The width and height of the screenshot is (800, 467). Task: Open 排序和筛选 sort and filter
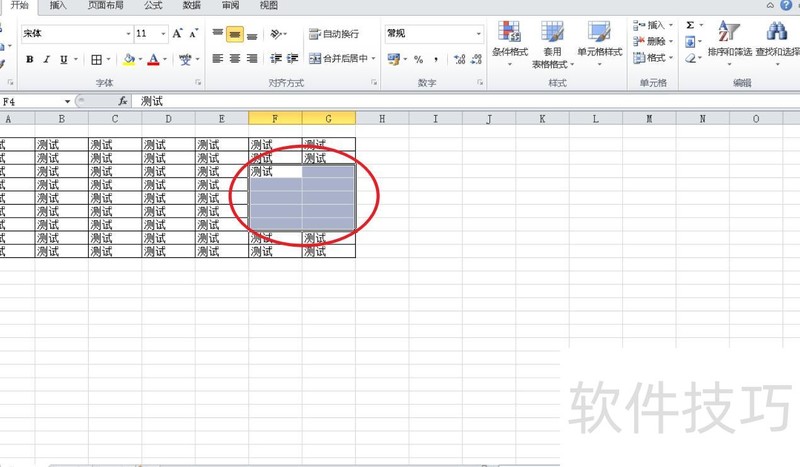pyautogui.click(x=730, y=44)
